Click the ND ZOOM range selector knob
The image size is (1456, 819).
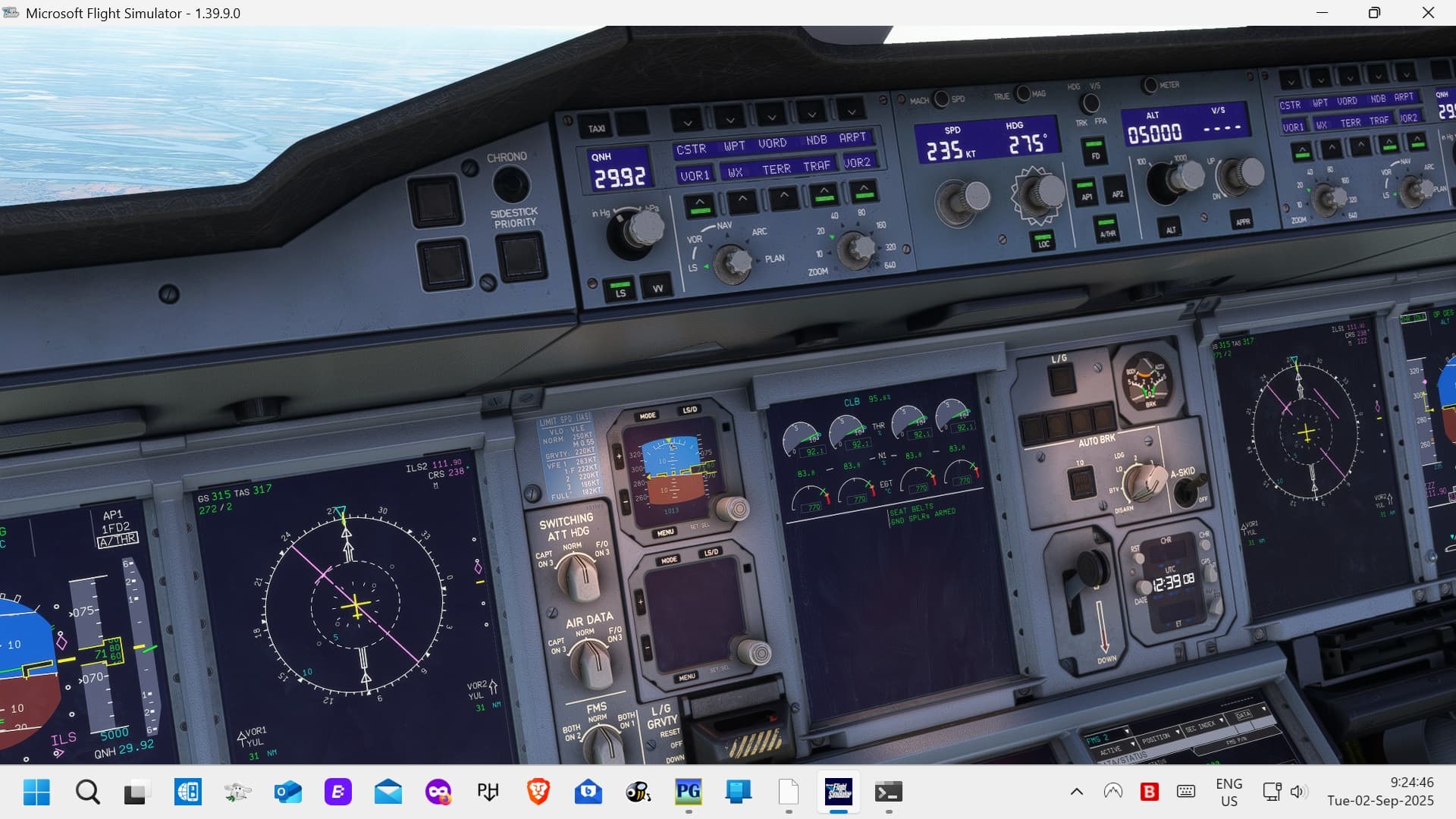pyautogui.click(x=857, y=248)
